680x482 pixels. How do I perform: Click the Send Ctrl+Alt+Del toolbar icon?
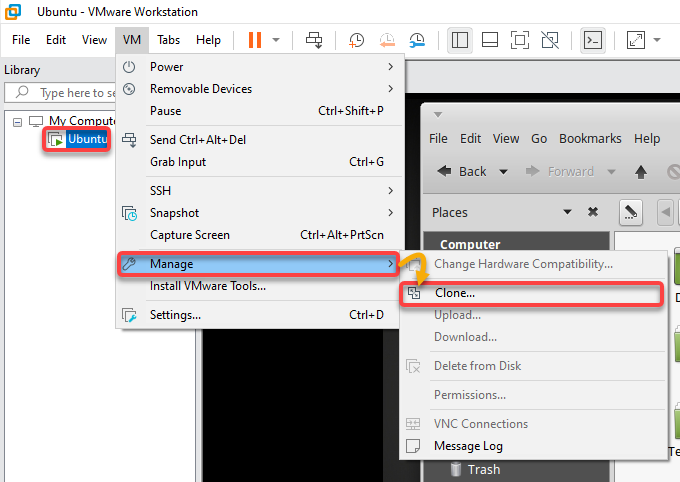click(x=314, y=40)
